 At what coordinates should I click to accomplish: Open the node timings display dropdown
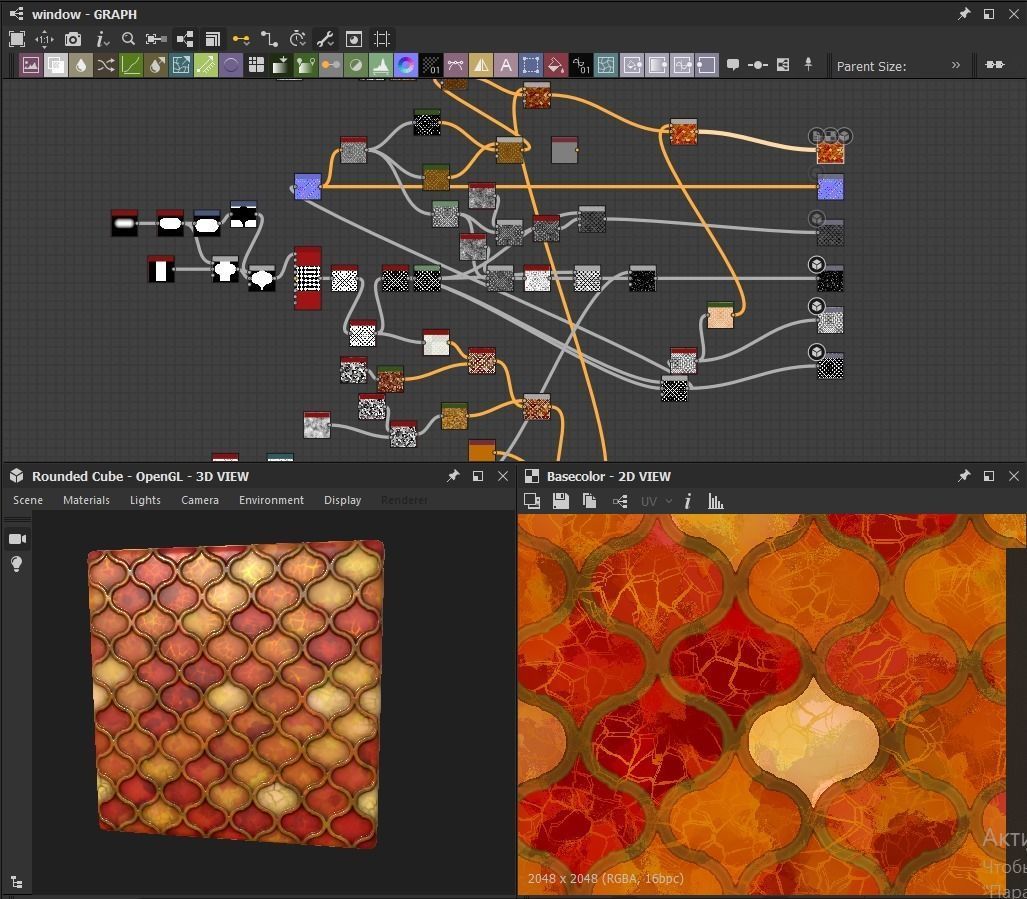point(298,39)
